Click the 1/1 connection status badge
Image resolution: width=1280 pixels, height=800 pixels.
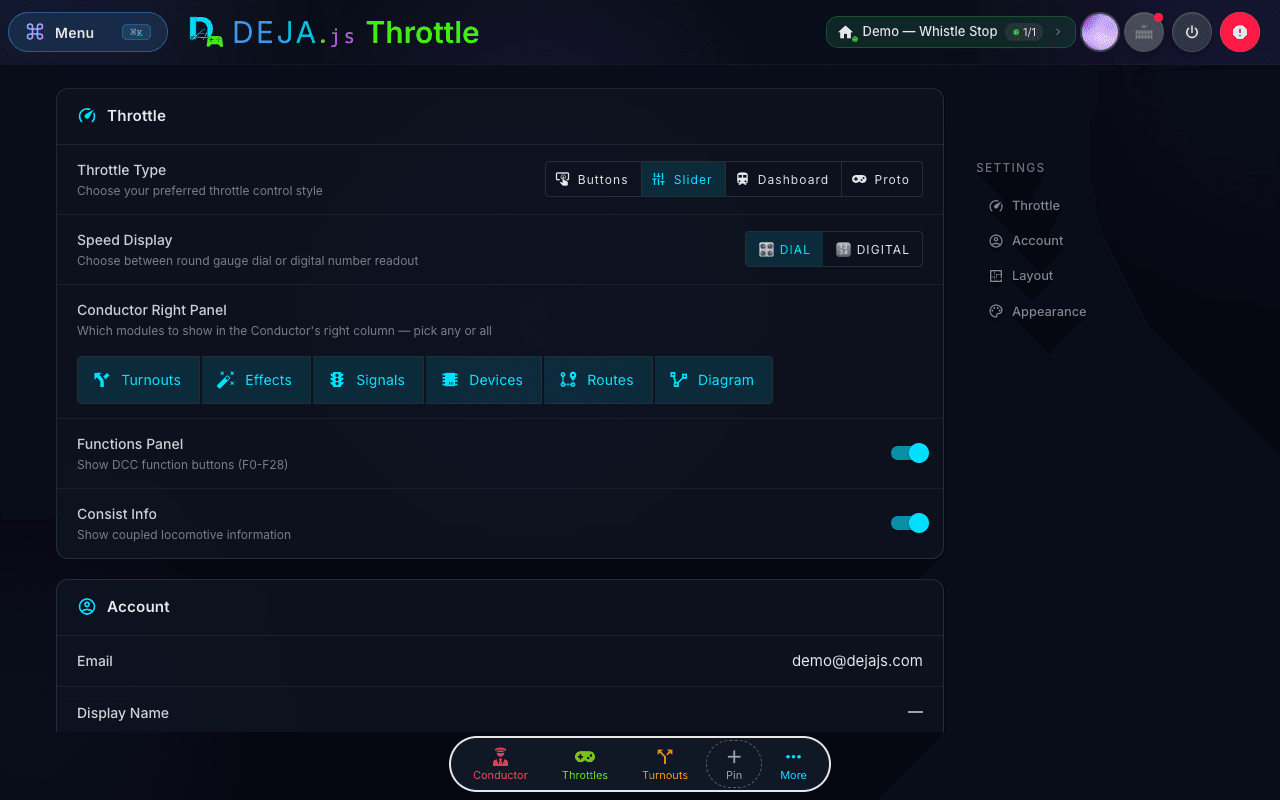pos(1023,32)
